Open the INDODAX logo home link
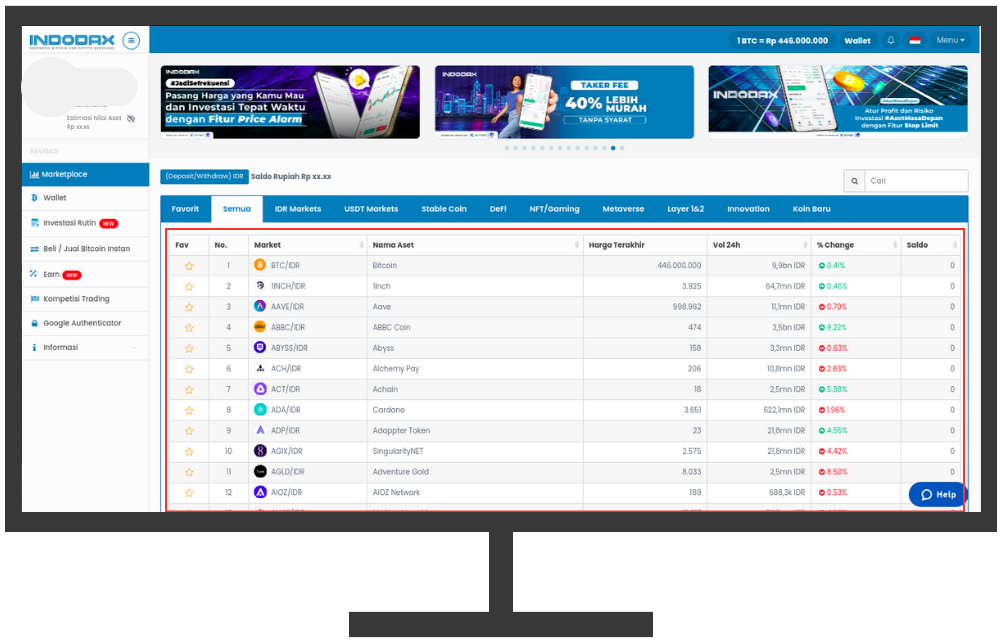Screen dimensions: 1001x643 (x=72, y=41)
